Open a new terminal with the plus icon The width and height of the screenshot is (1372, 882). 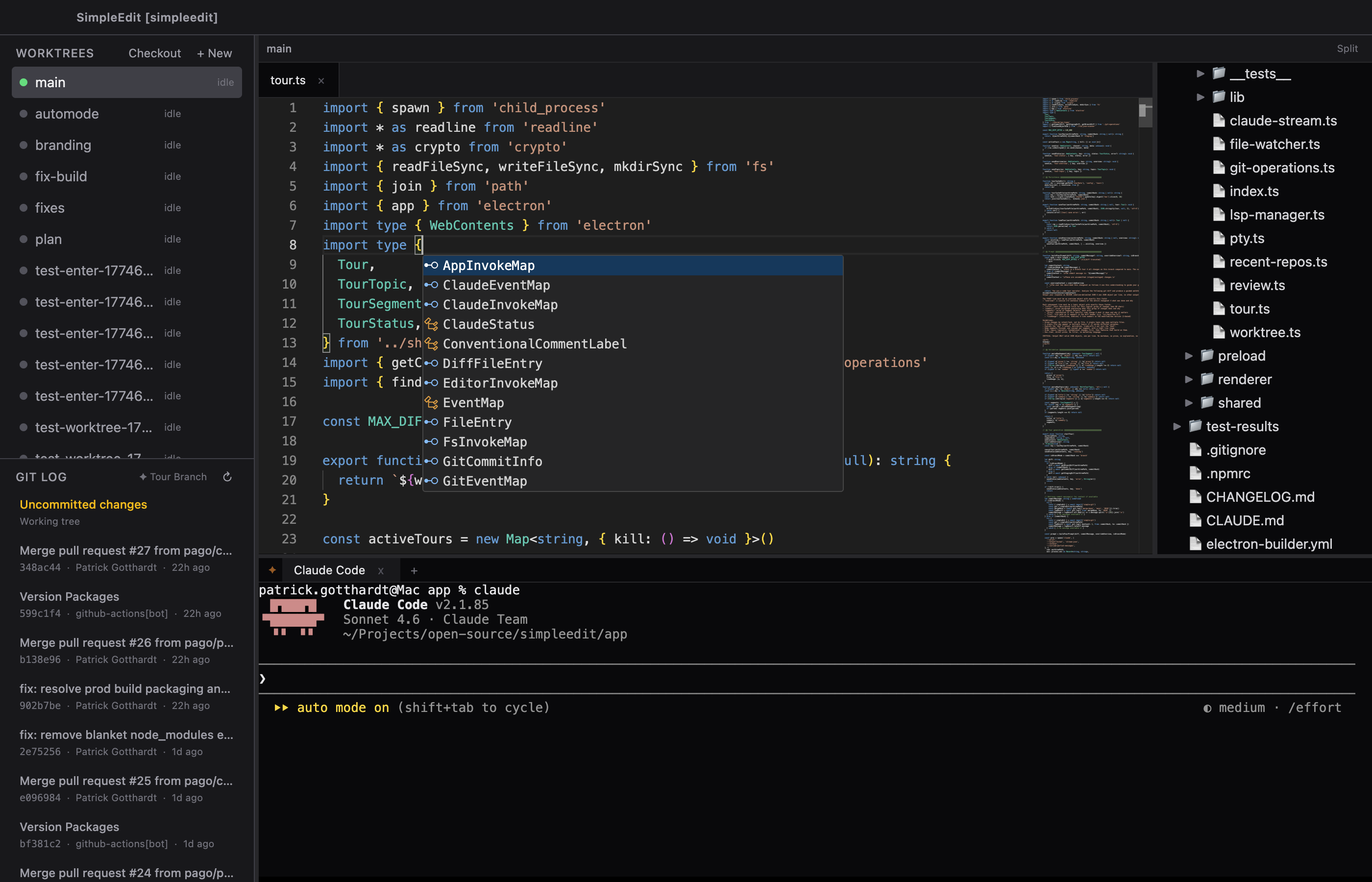tap(414, 570)
